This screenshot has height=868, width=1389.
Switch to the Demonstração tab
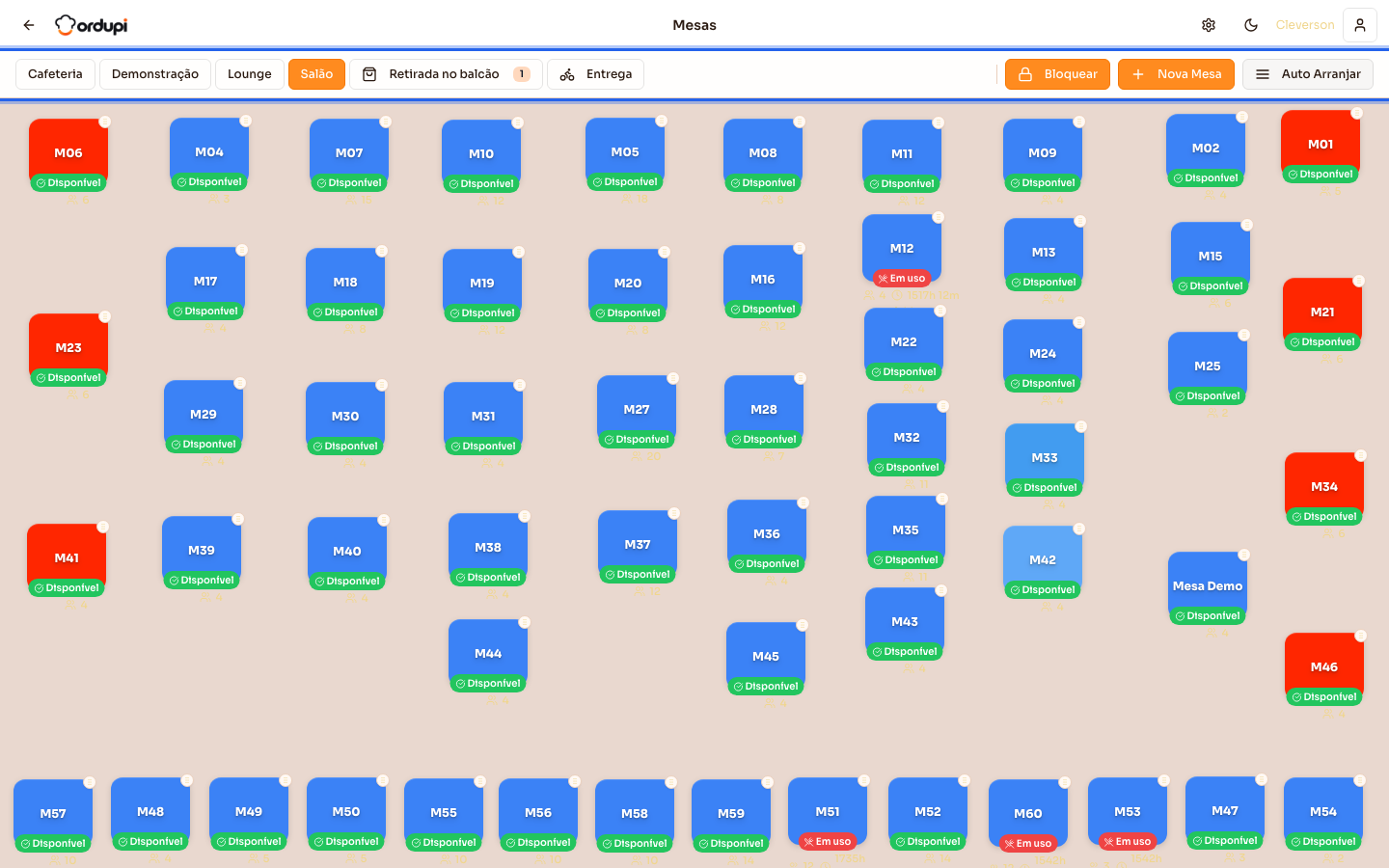(x=155, y=74)
